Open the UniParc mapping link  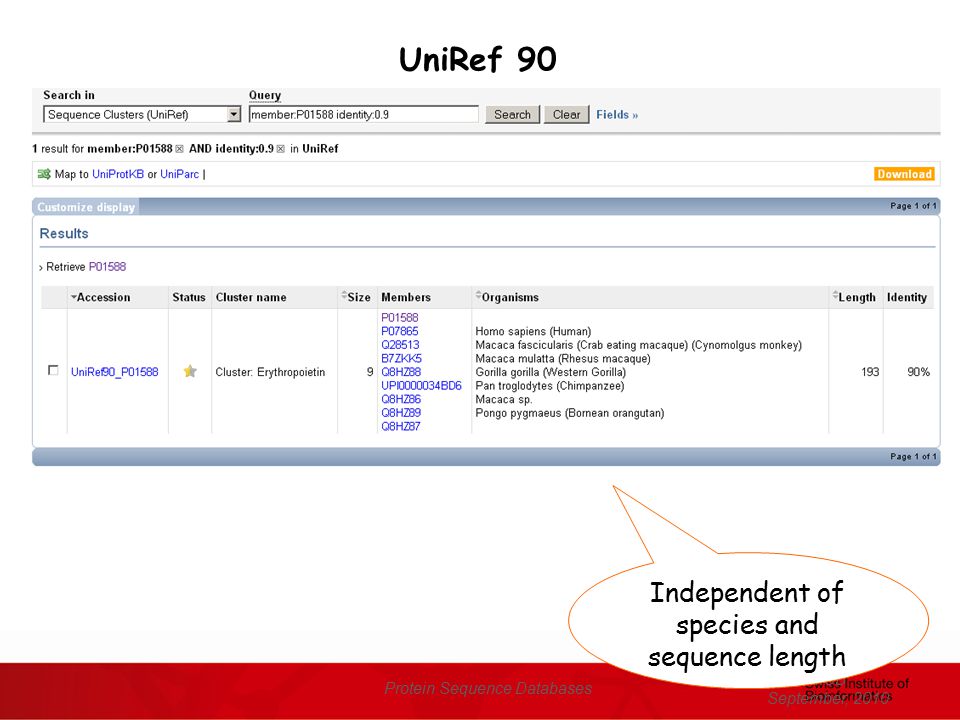[x=179, y=174]
